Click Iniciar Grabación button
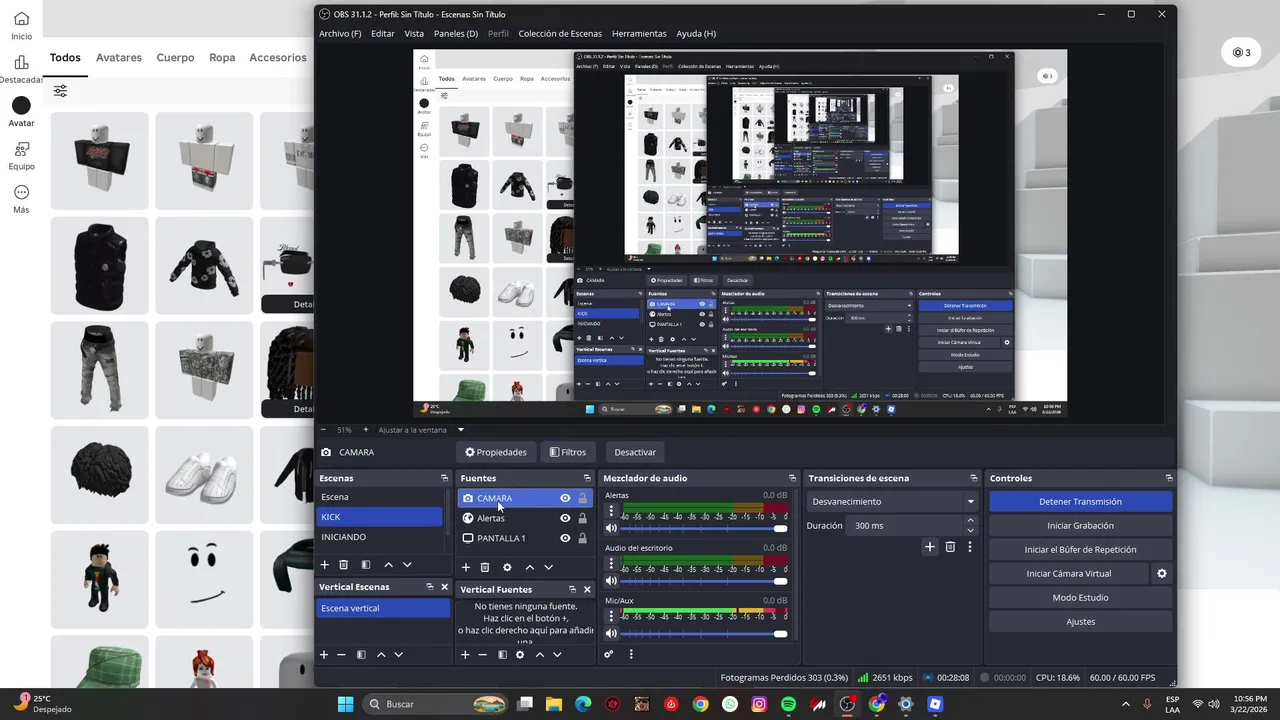Viewport: 1280px width, 720px height. tap(1080, 525)
